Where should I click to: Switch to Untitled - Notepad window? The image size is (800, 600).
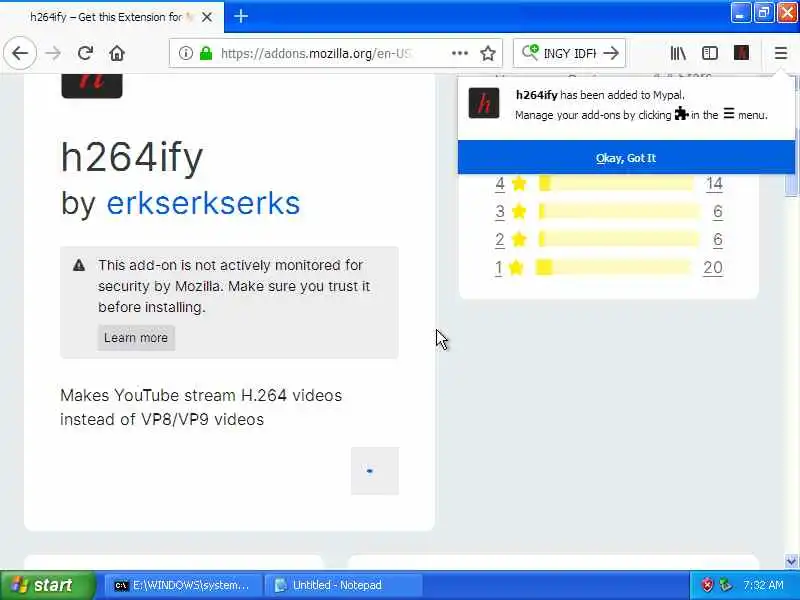point(344,585)
